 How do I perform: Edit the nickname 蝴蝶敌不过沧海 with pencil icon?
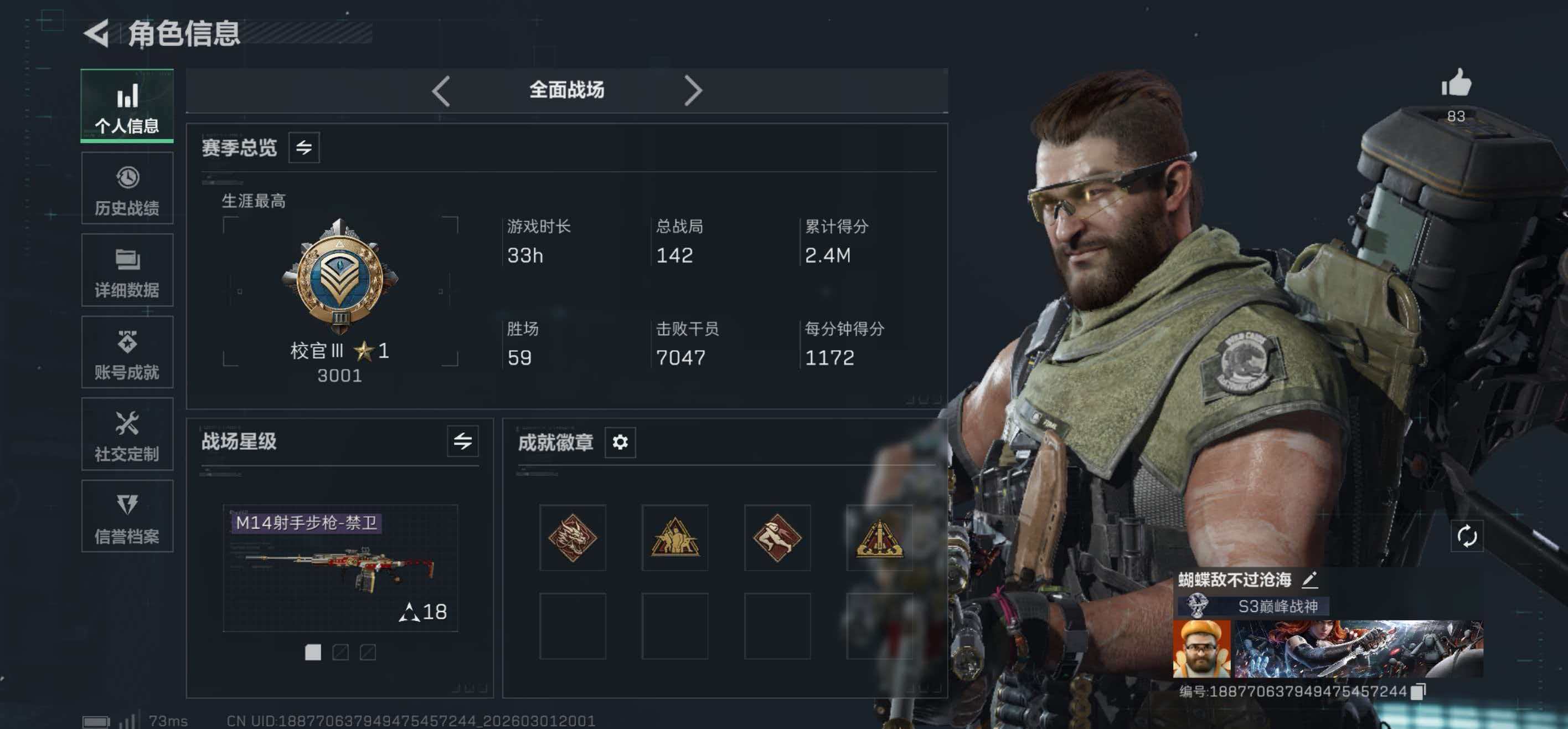tap(1310, 579)
